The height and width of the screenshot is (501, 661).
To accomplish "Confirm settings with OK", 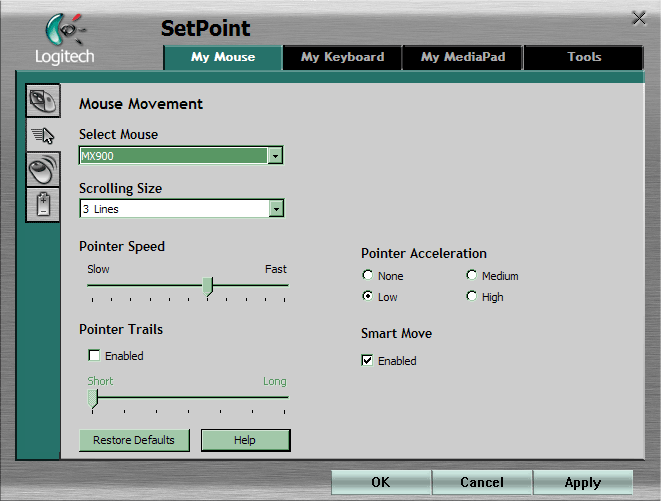I will [x=381, y=482].
